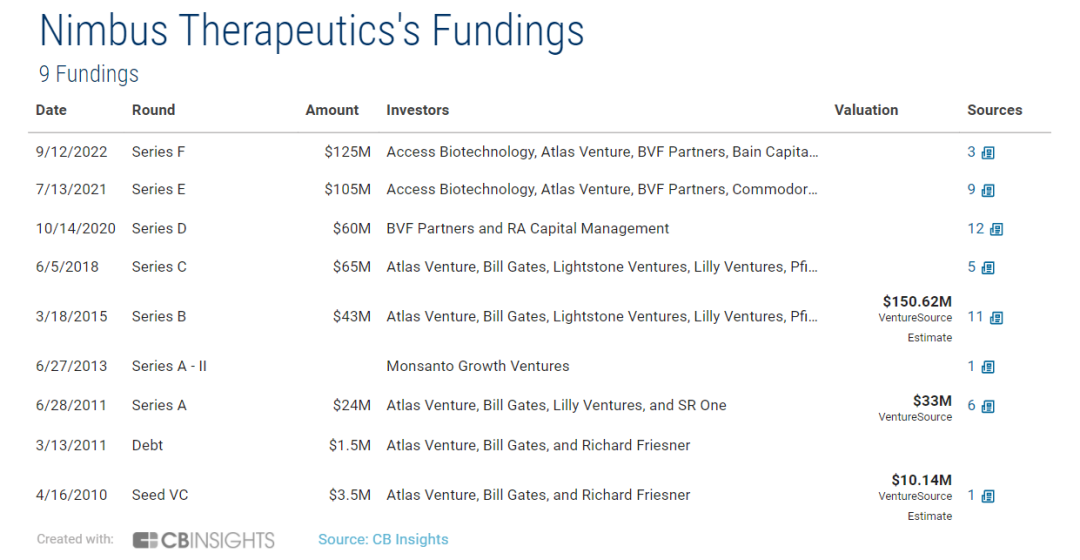Open sources icon for Series D round
The width and height of the screenshot is (1080, 560).
coord(996,229)
